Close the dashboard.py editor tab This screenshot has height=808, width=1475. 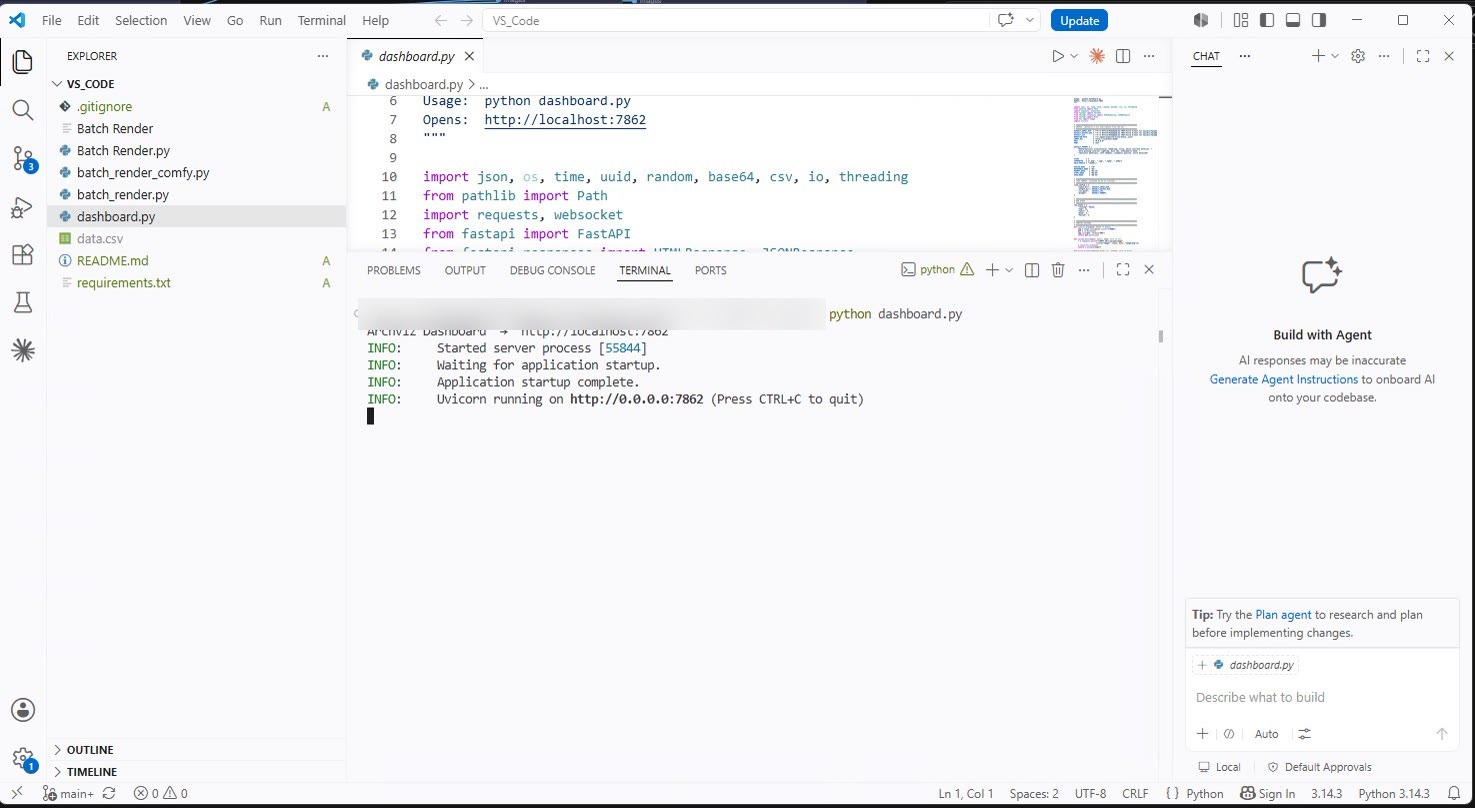click(x=469, y=56)
